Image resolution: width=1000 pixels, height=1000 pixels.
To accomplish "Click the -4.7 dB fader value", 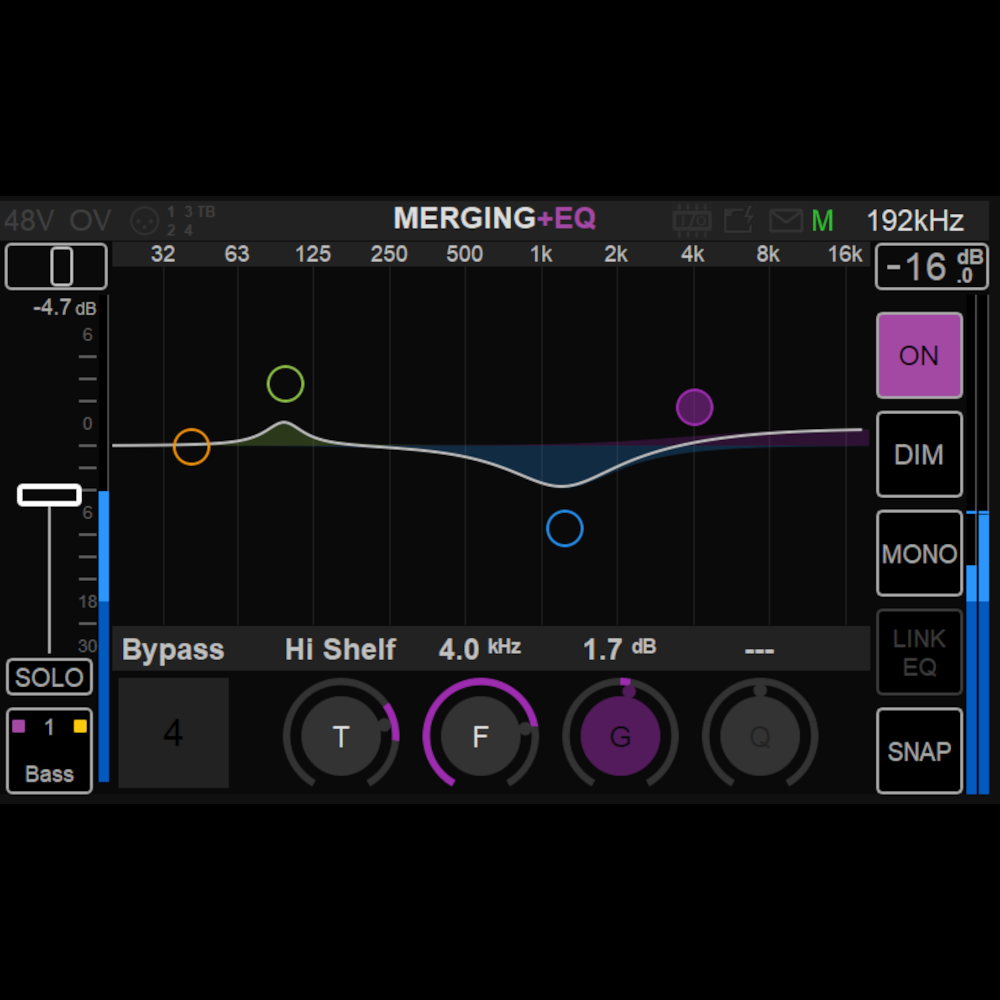I will (64, 308).
